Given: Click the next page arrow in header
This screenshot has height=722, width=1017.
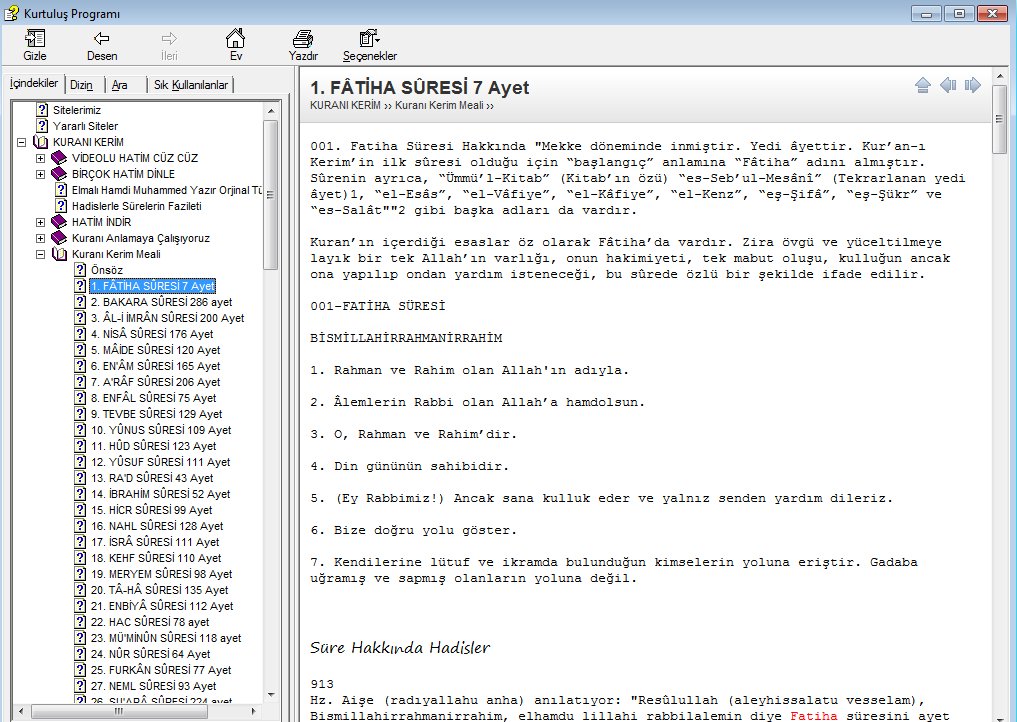Looking at the screenshot, I should tap(972, 86).
